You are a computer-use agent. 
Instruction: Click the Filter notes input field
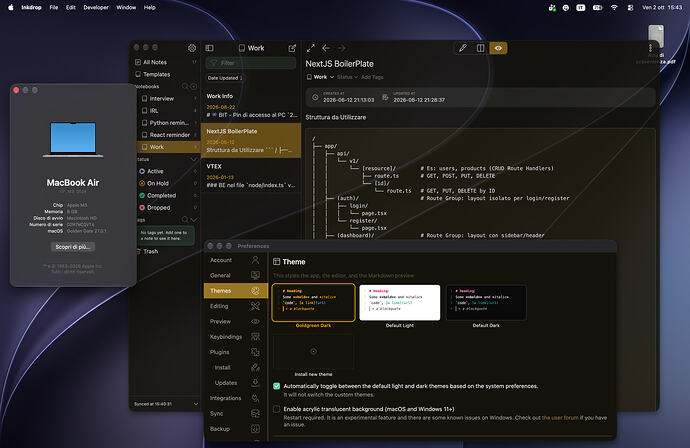(251, 63)
